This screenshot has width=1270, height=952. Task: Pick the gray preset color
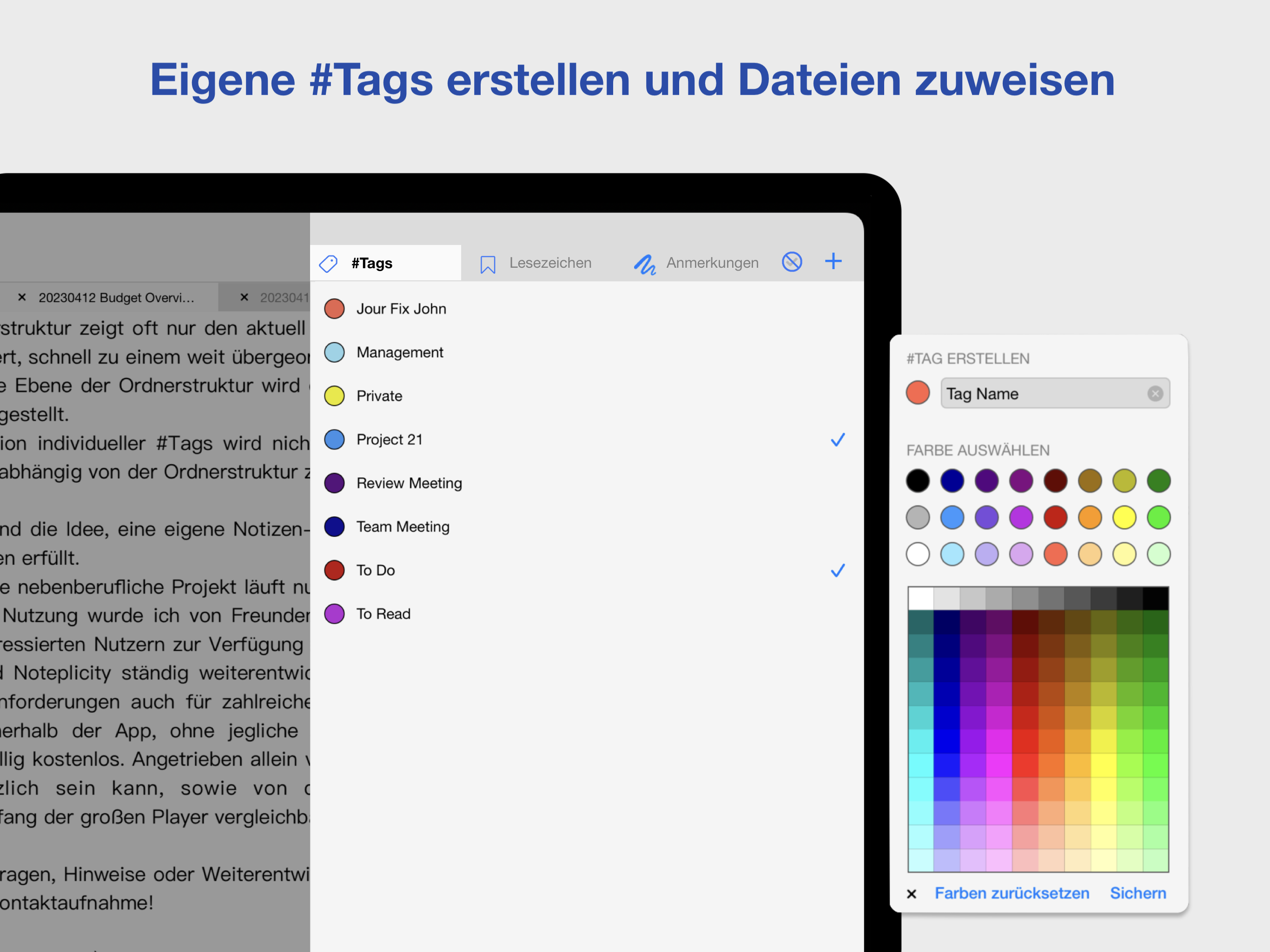pos(918,517)
